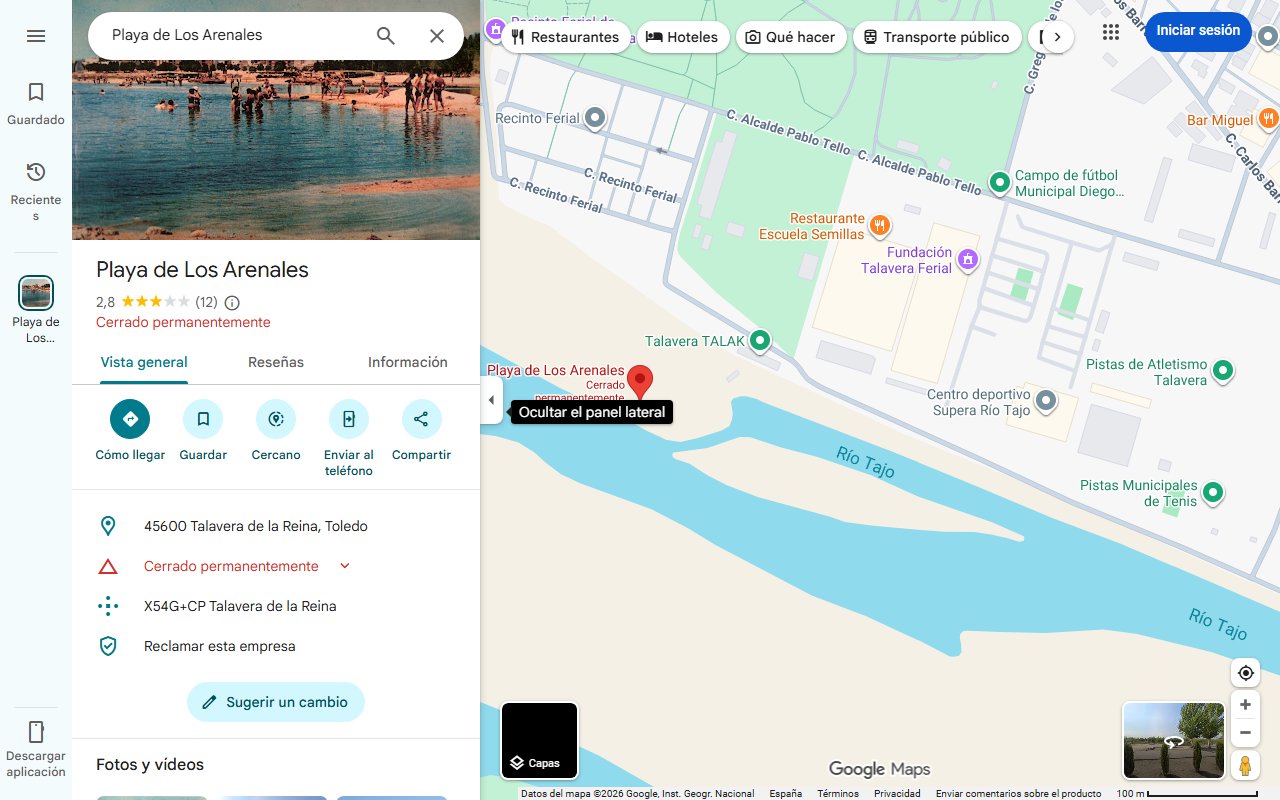
Task: Open the main menu hamburger icon
Action: pyautogui.click(x=36, y=35)
